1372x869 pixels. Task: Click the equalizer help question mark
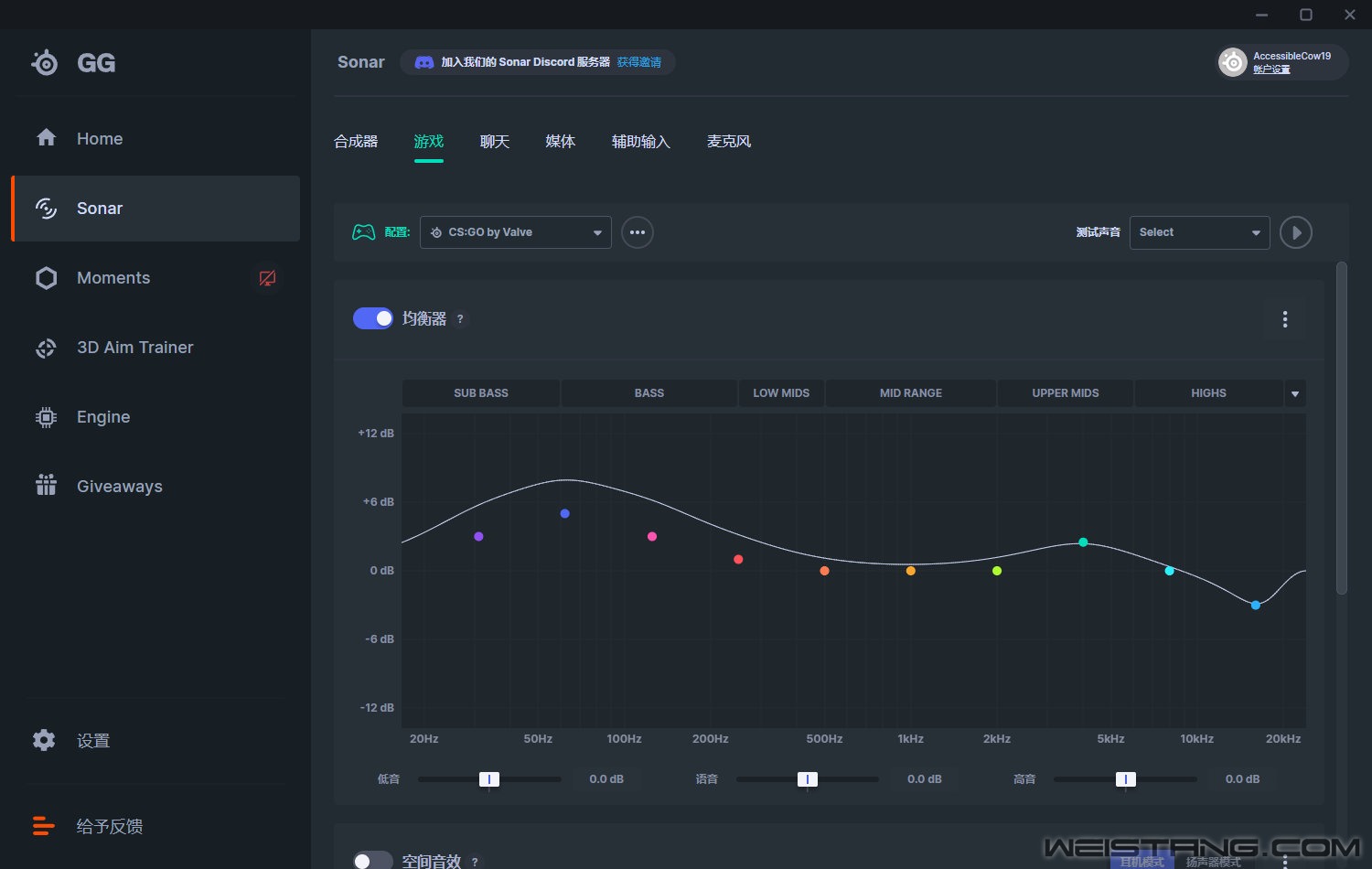[460, 318]
